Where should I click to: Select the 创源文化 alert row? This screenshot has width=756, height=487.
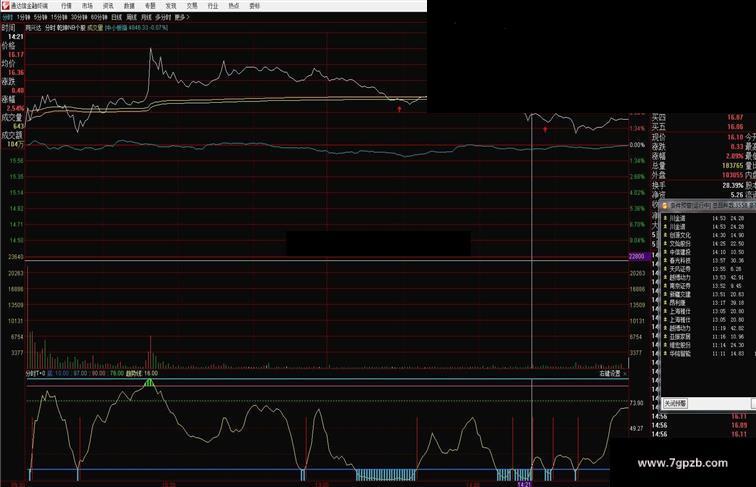pos(709,235)
